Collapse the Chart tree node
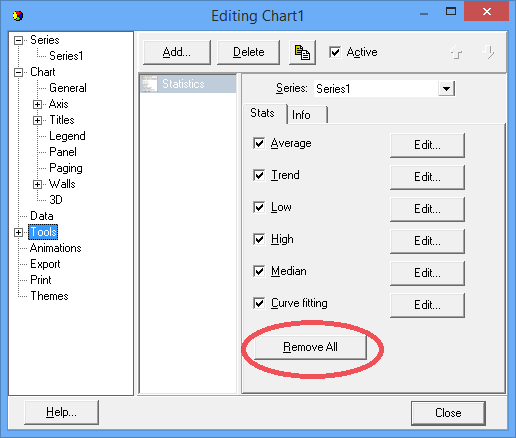 19,72
